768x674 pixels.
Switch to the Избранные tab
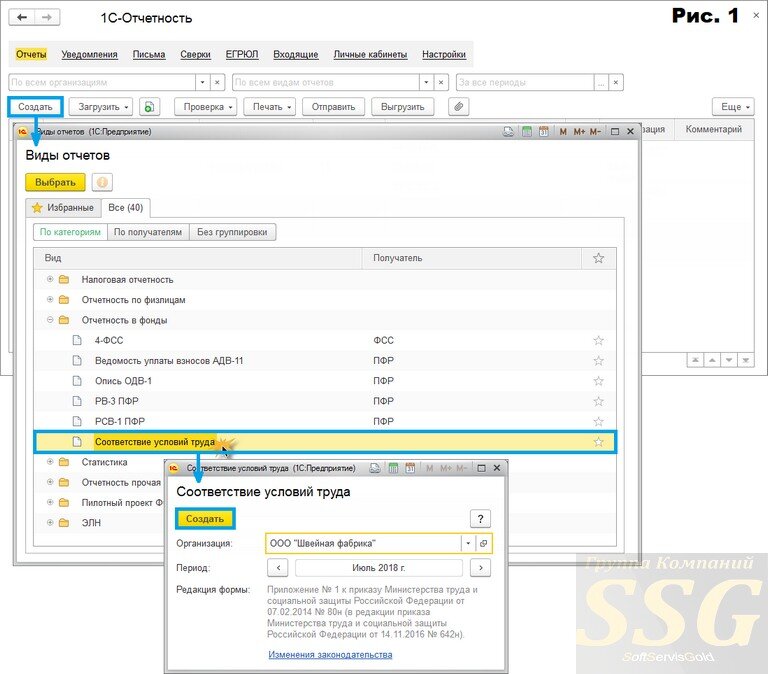[63, 208]
